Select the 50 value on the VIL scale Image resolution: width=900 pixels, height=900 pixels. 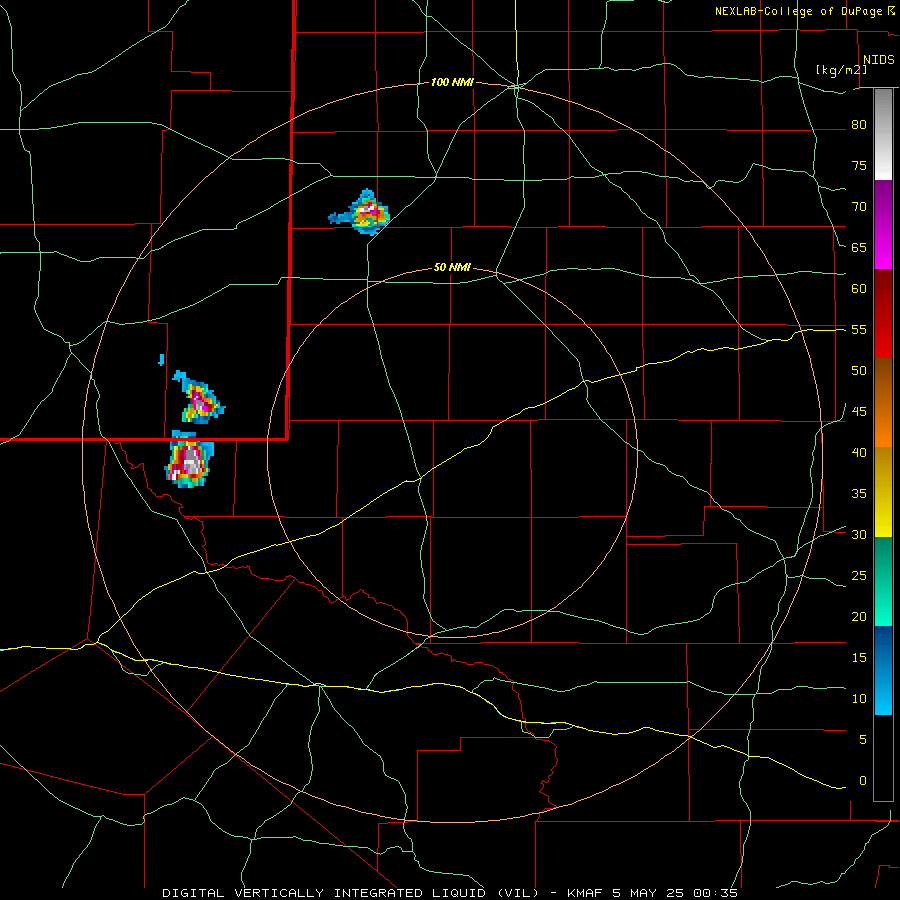click(x=859, y=371)
